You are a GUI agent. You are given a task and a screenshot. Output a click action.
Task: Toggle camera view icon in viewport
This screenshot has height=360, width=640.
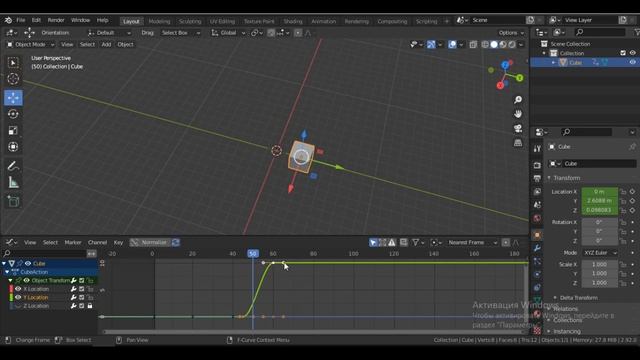point(518,128)
